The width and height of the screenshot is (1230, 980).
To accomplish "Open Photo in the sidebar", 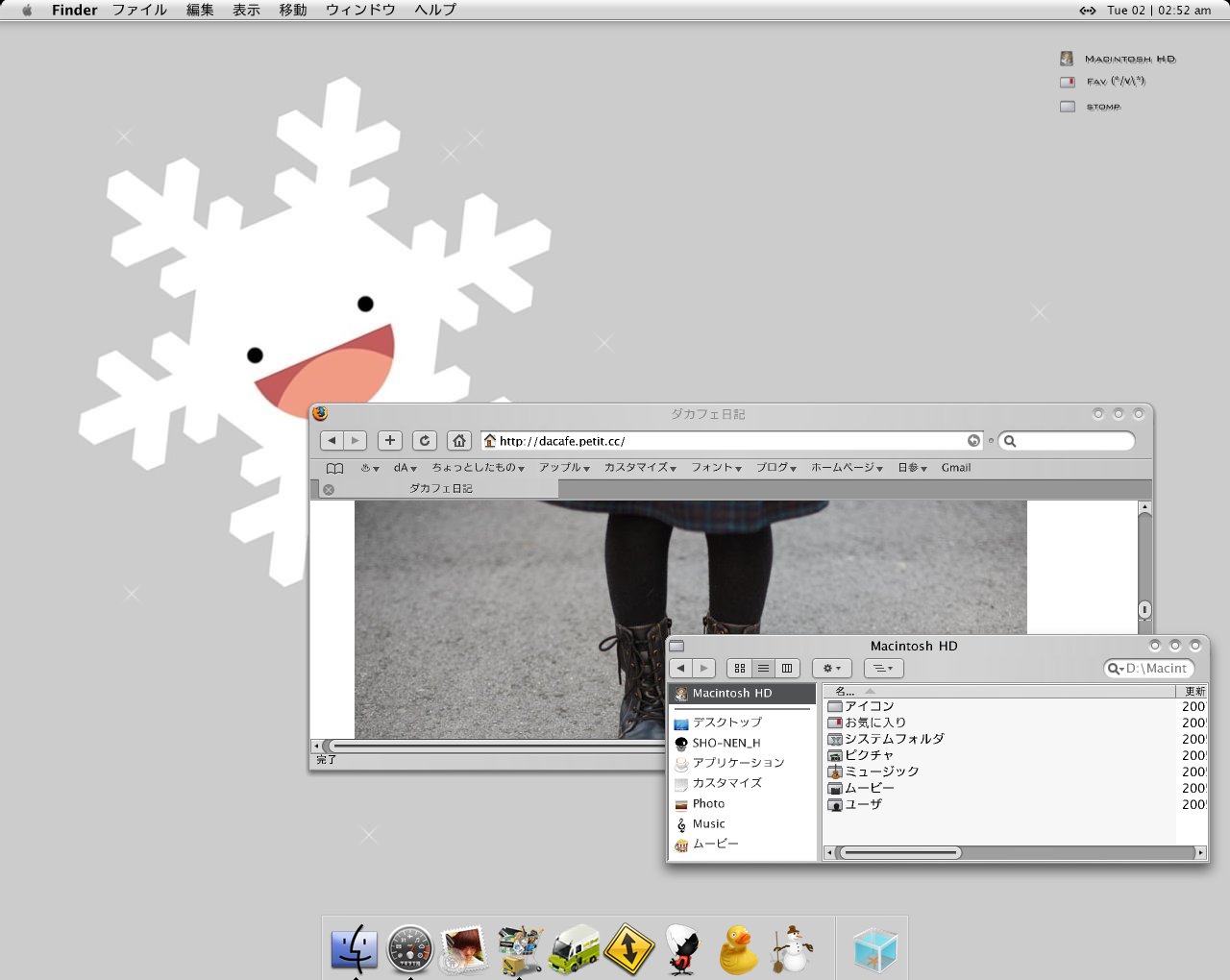I will pos(708,803).
